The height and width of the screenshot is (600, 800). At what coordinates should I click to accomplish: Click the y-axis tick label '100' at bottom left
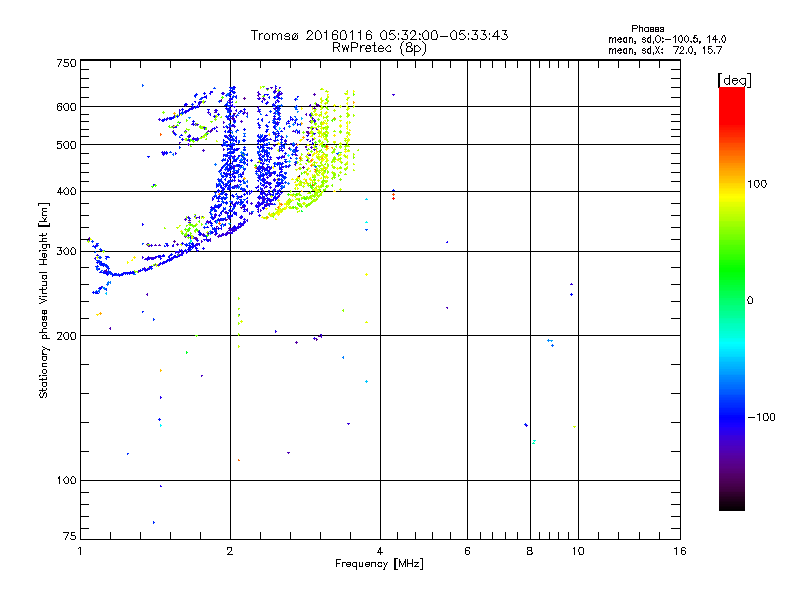[66, 481]
